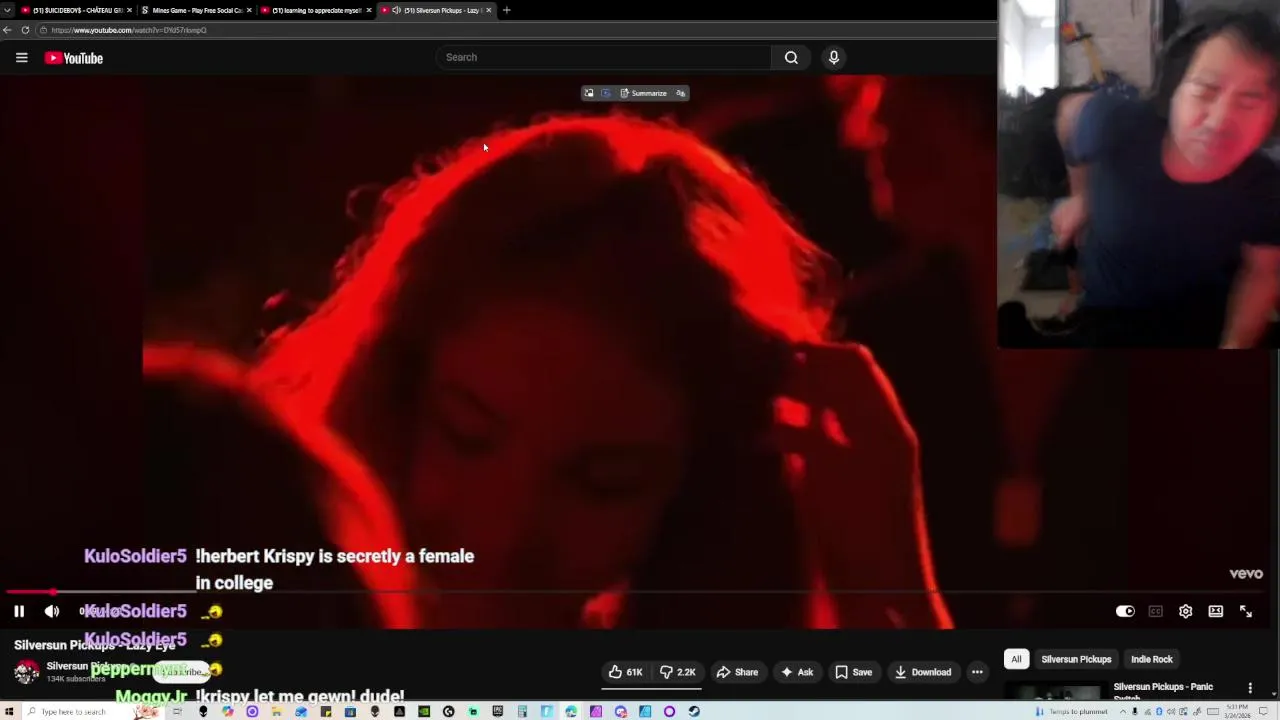Share the video
The height and width of the screenshot is (720, 1280).
tap(738, 672)
